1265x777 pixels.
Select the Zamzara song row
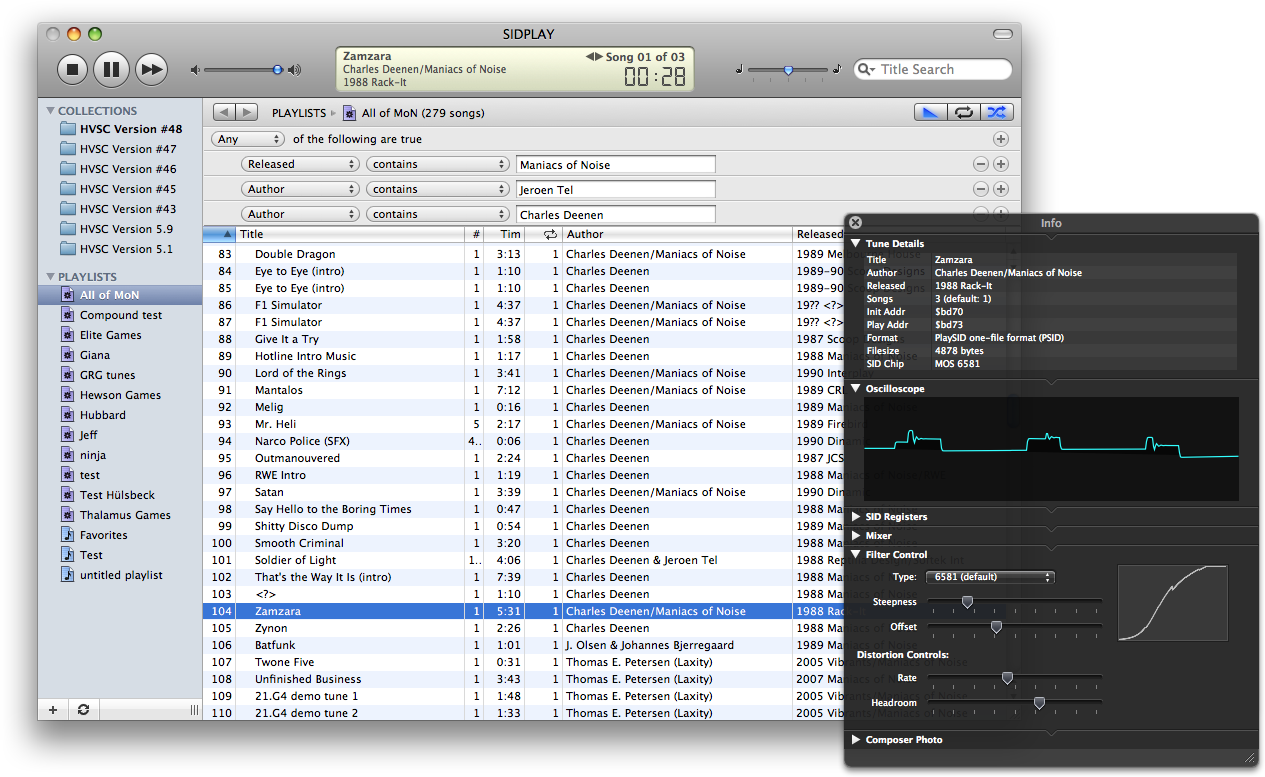pyautogui.click(x=524, y=611)
